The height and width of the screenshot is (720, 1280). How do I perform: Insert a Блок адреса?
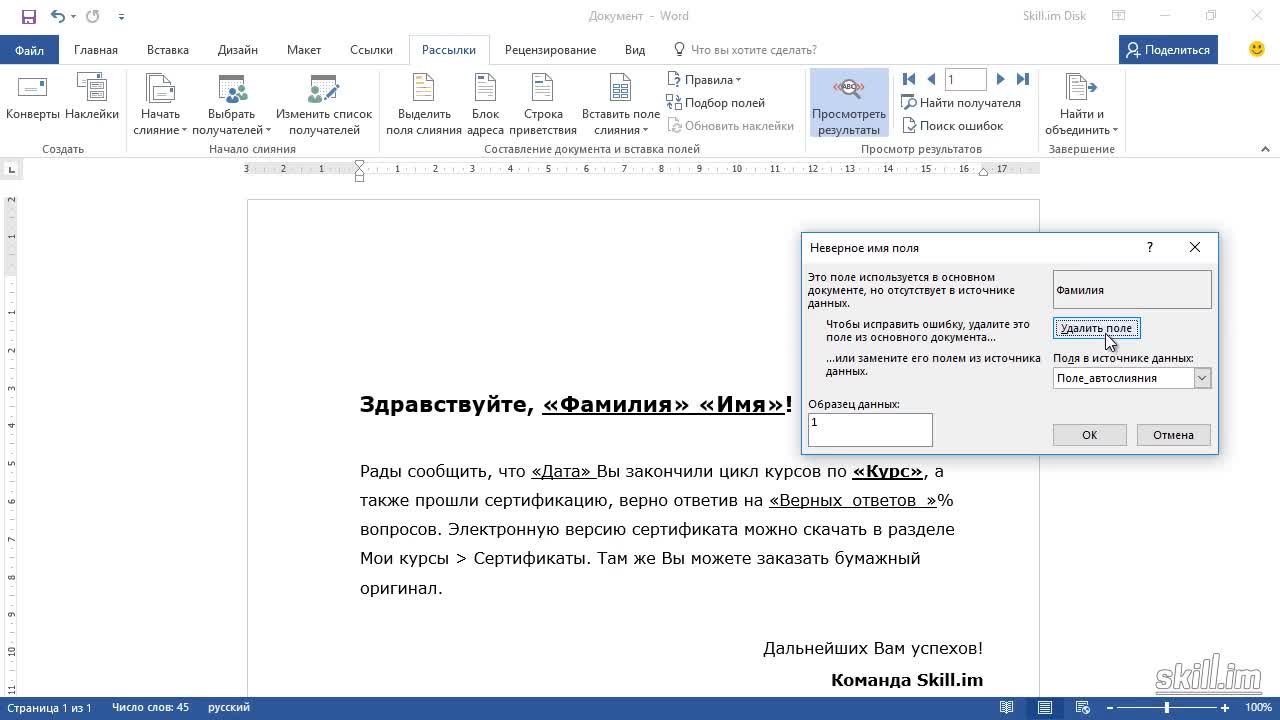pos(485,104)
